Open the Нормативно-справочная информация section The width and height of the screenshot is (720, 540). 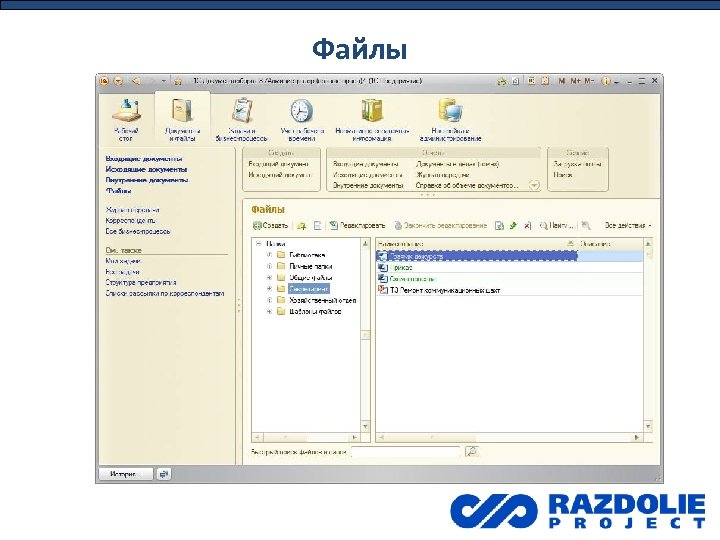(x=372, y=119)
